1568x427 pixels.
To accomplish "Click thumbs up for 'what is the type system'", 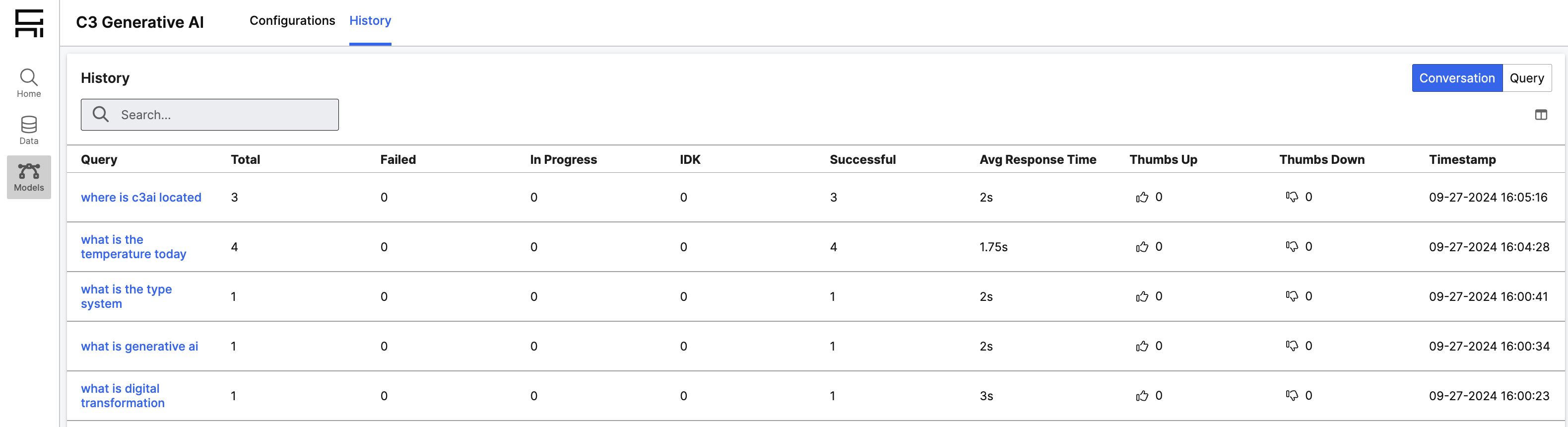I will [1142, 296].
